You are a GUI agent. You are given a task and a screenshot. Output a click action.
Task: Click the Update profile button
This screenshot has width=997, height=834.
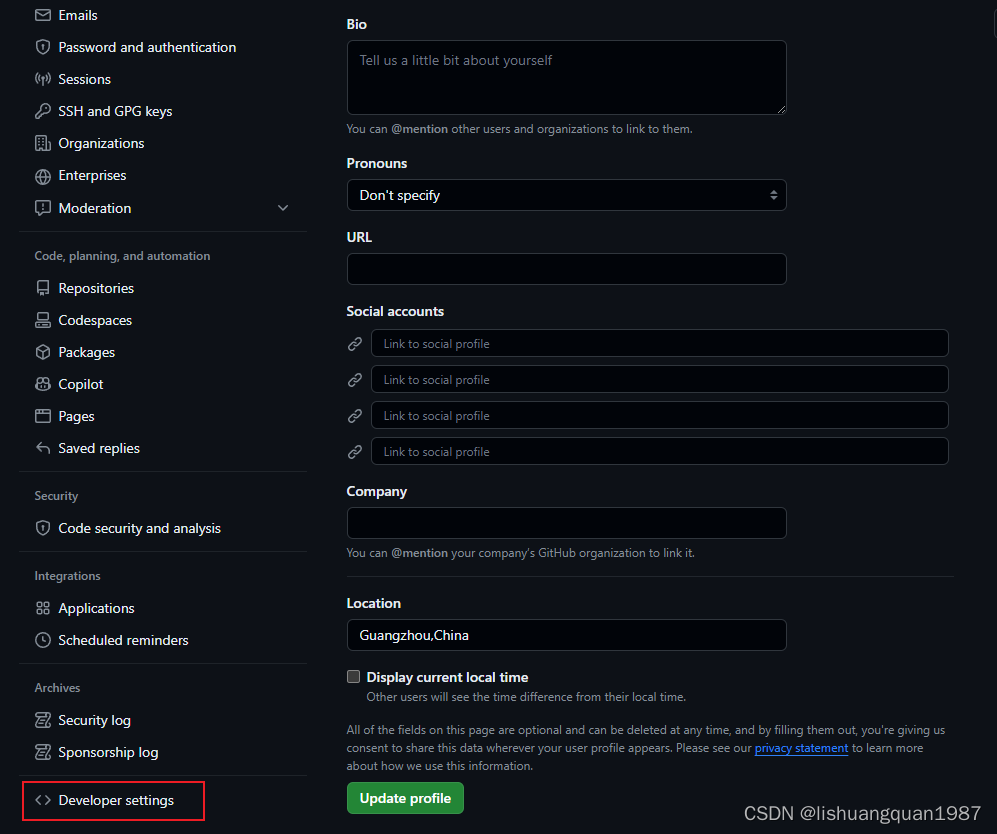405,798
